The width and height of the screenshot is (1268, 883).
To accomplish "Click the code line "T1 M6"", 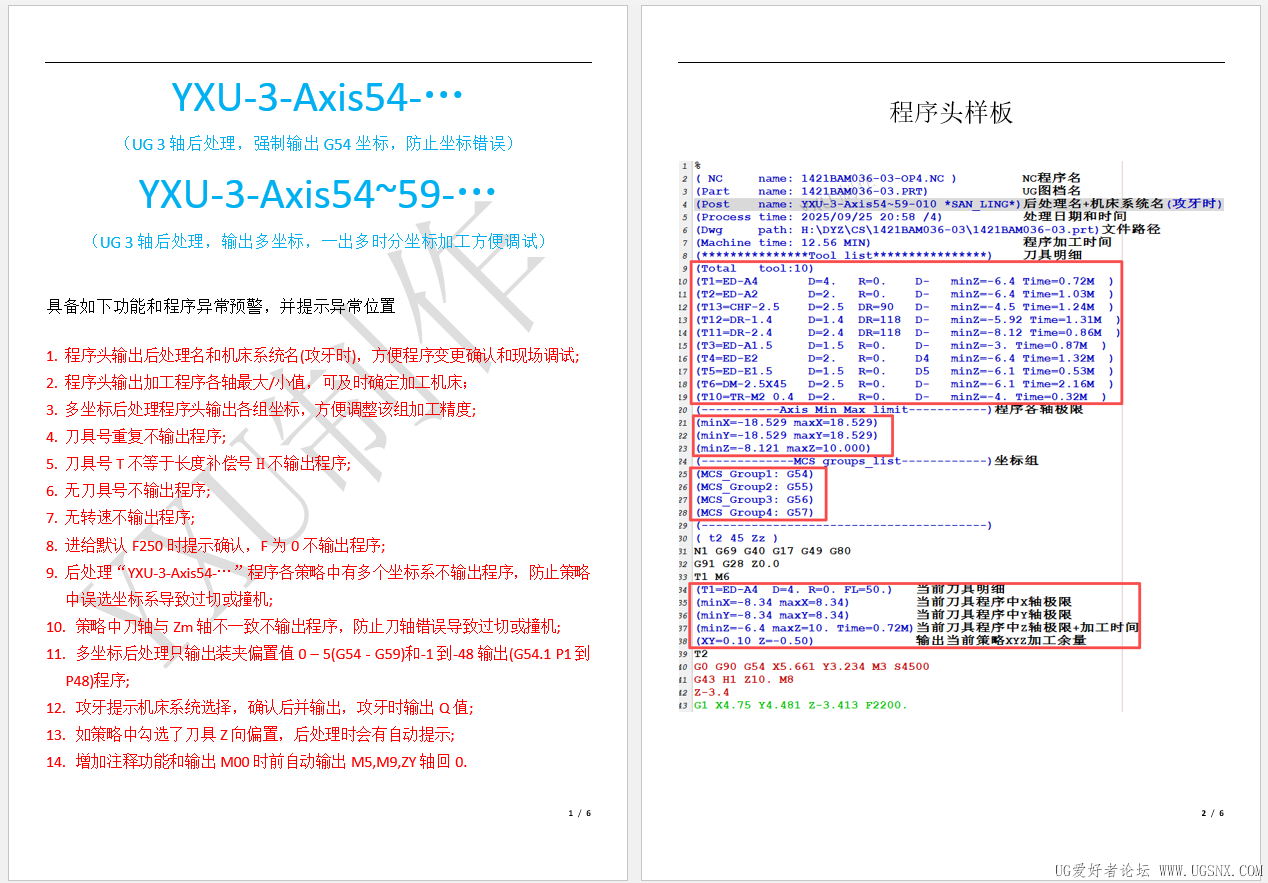I will point(713,576).
